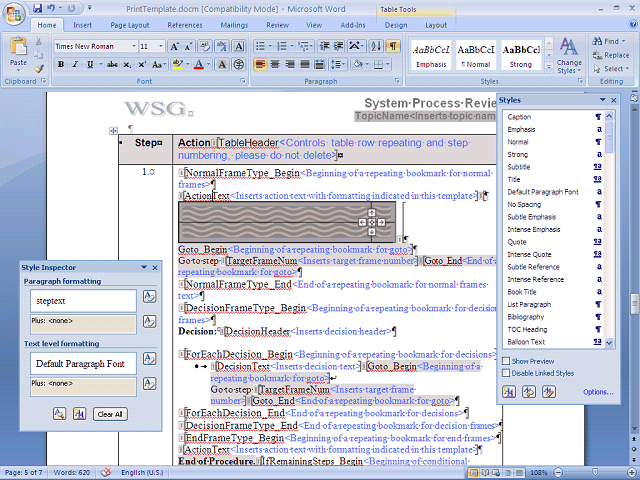
Task: Click New Style icon in Style Inspector
Action: pos(79,413)
